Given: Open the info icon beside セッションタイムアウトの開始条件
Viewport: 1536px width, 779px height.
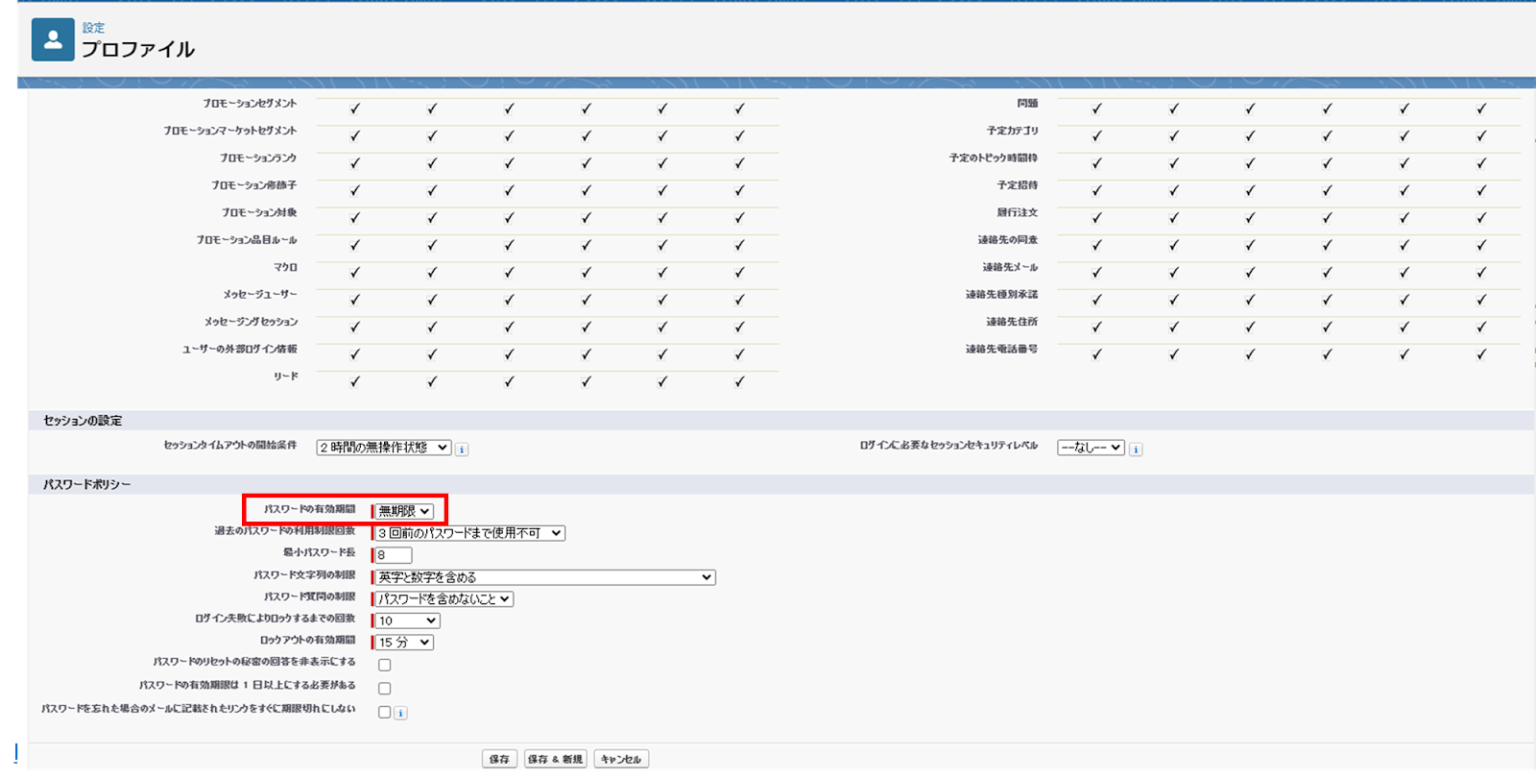Looking at the screenshot, I should [x=462, y=449].
